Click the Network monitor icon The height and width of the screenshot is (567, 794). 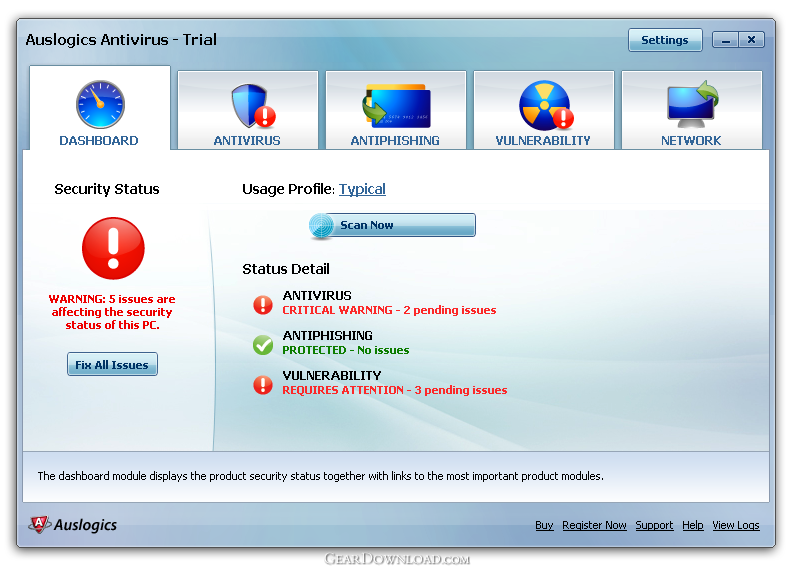pyautogui.click(x=692, y=104)
